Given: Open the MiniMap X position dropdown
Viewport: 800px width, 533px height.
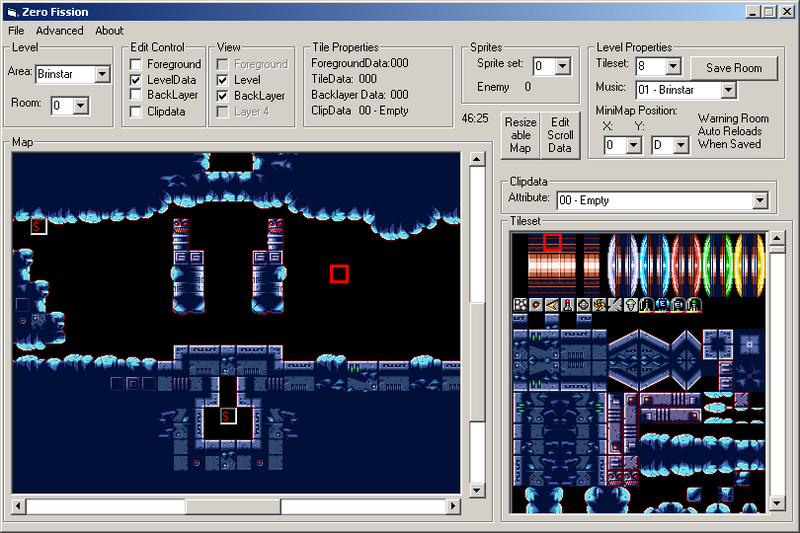Looking at the screenshot, I should pos(634,145).
